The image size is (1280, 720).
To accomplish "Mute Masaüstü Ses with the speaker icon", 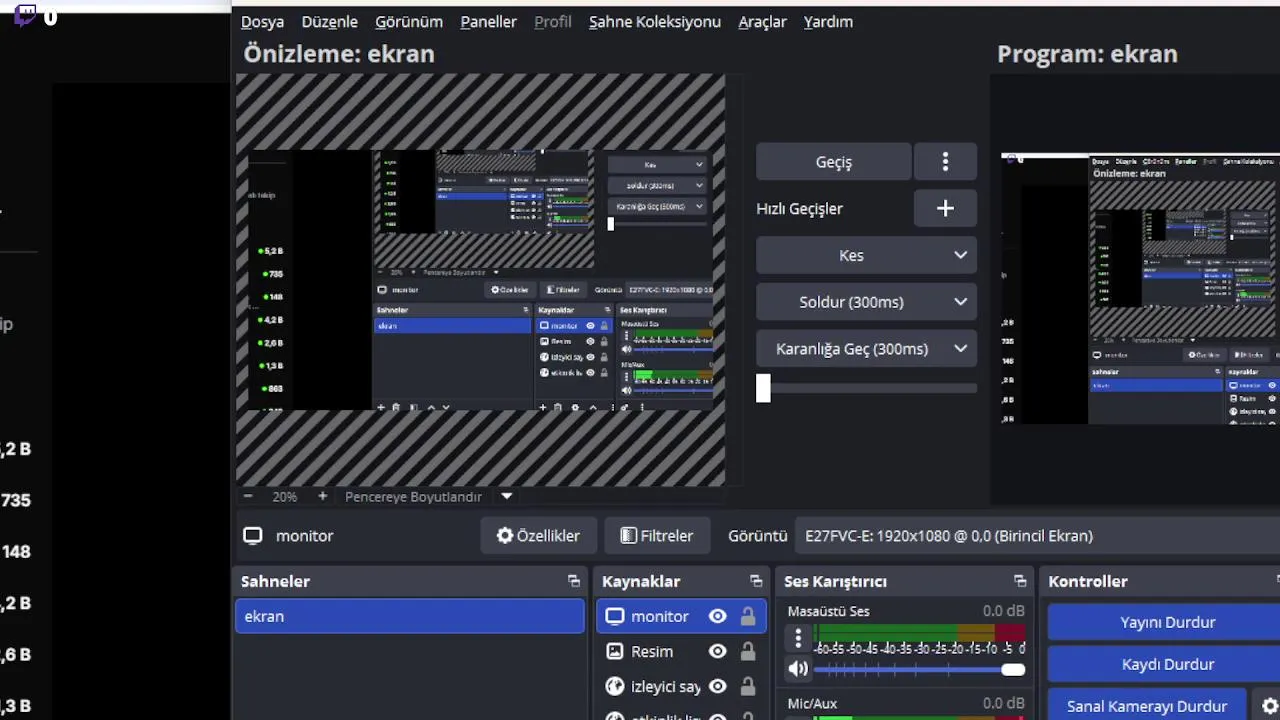I will pyautogui.click(x=798, y=669).
